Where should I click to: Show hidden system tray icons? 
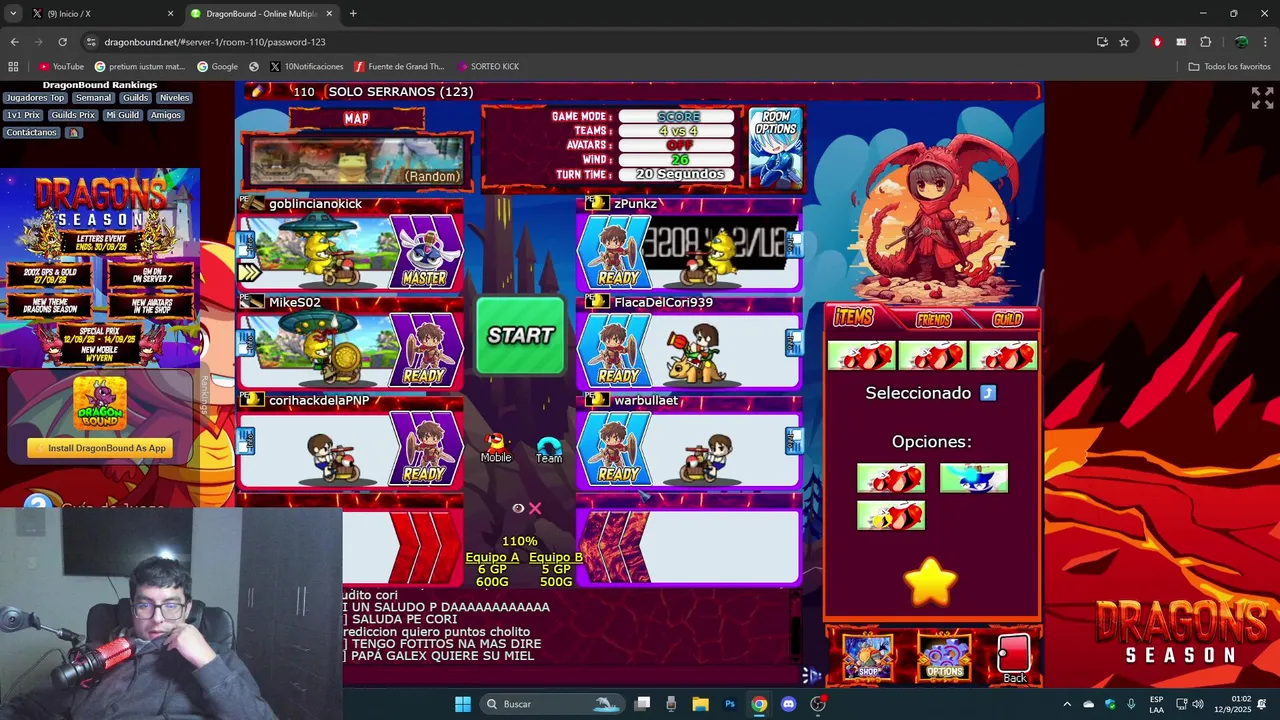(1066, 704)
